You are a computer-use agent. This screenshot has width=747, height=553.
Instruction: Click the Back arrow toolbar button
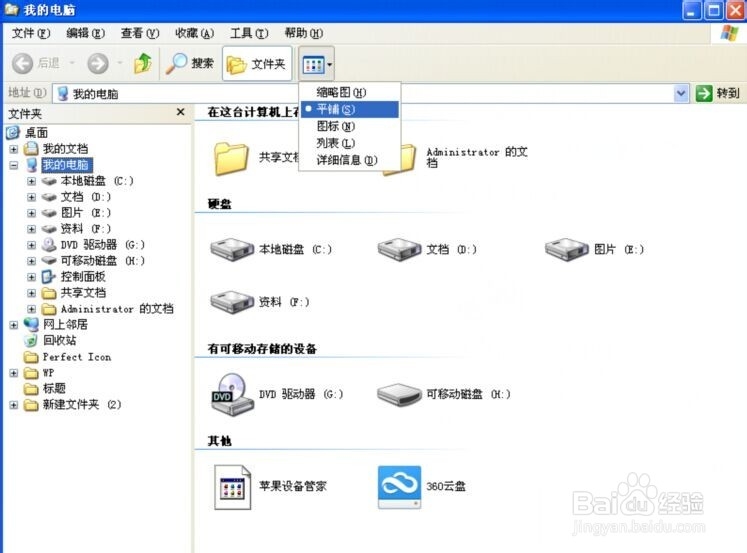tap(22, 63)
